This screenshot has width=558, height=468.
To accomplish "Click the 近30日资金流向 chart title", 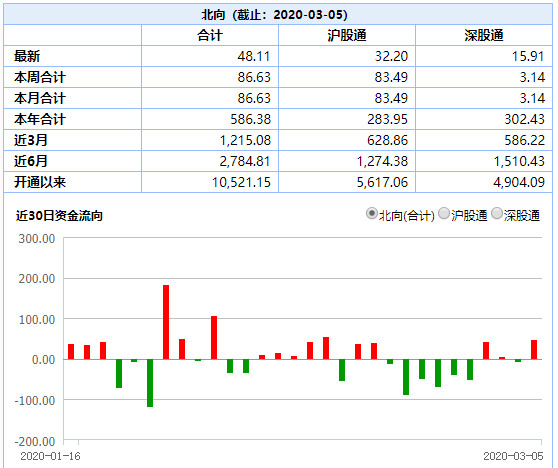I will [x=59, y=215].
